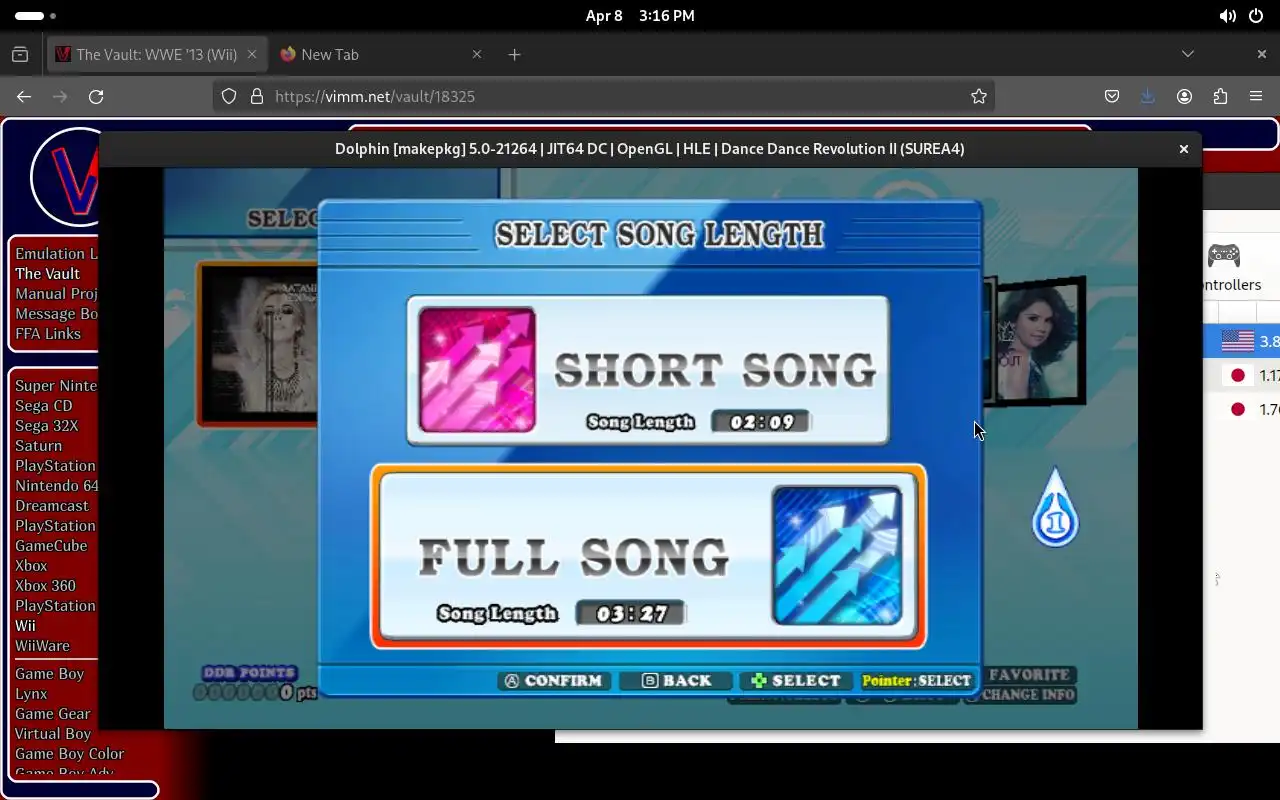
Task: Click CHANGE INFO in the game footer
Action: coord(1027,695)
